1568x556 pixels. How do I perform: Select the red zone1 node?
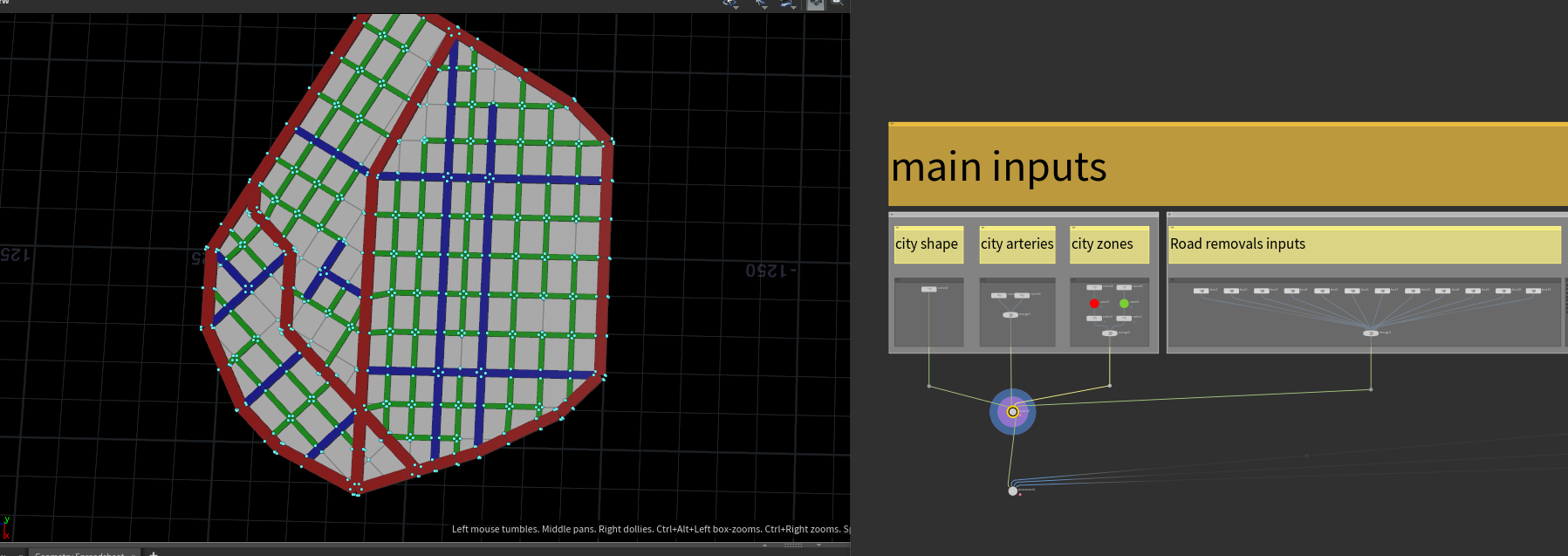(x=1094, y=304)
